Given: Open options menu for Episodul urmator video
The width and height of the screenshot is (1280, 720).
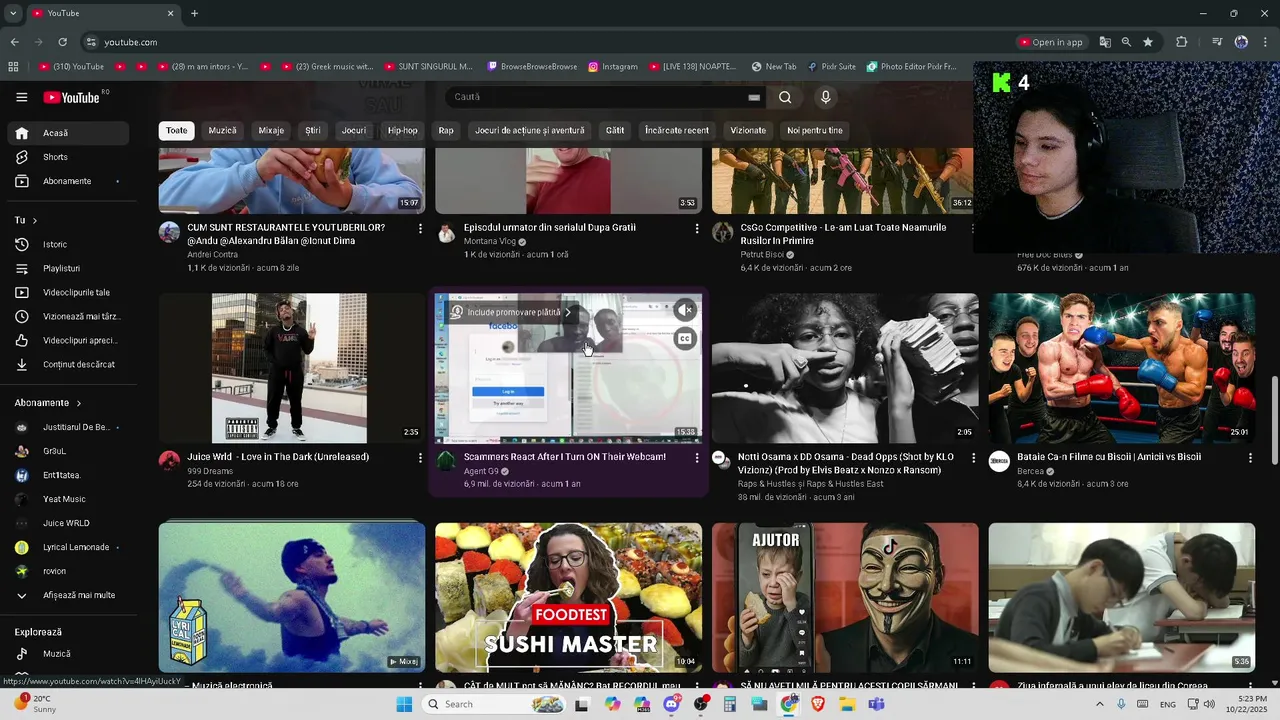Looking at the screenshot, I should (x=697, y=228).
